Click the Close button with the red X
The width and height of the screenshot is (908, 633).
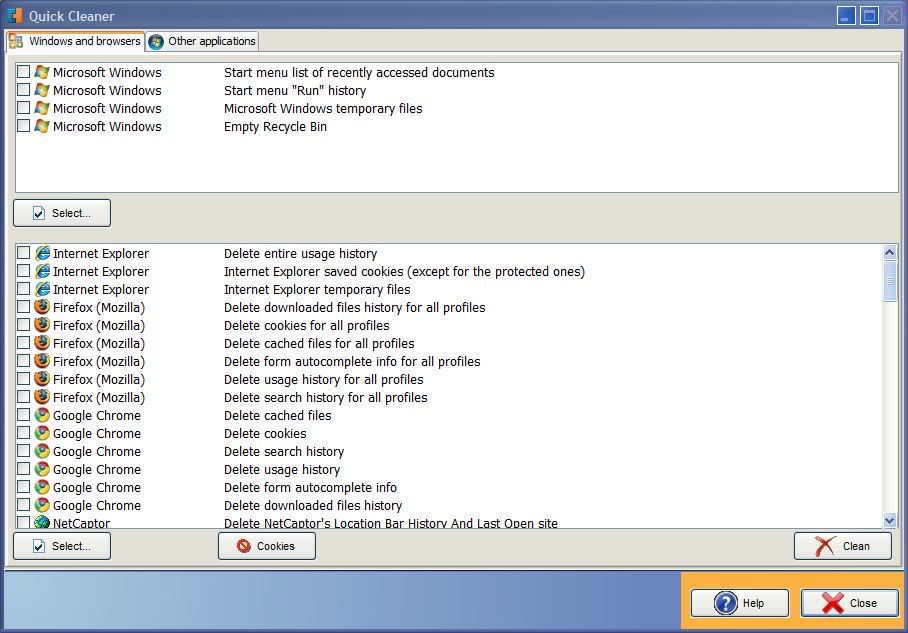coord(850,603)
